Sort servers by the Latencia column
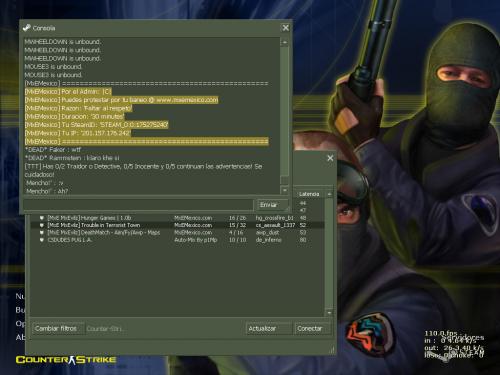The height and width of the screenshot is (375, 500). 309,194
